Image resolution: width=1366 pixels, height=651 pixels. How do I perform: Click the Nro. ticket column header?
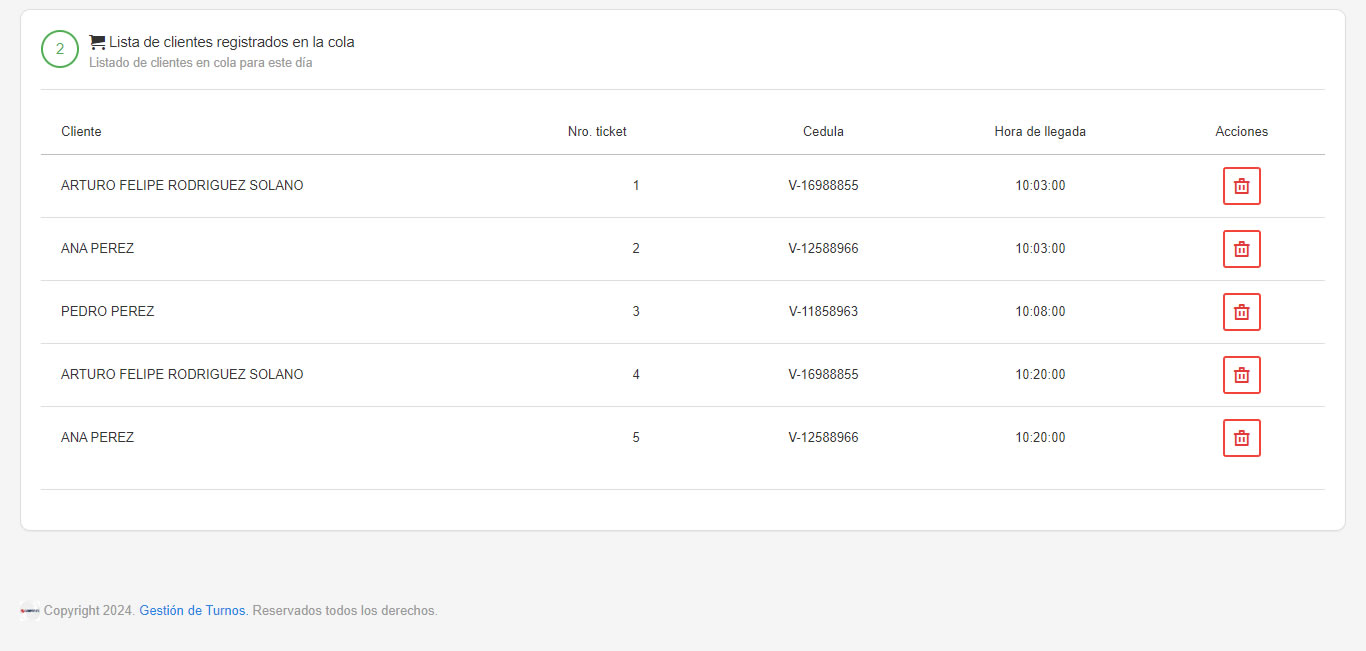click(x=597, y=132)
